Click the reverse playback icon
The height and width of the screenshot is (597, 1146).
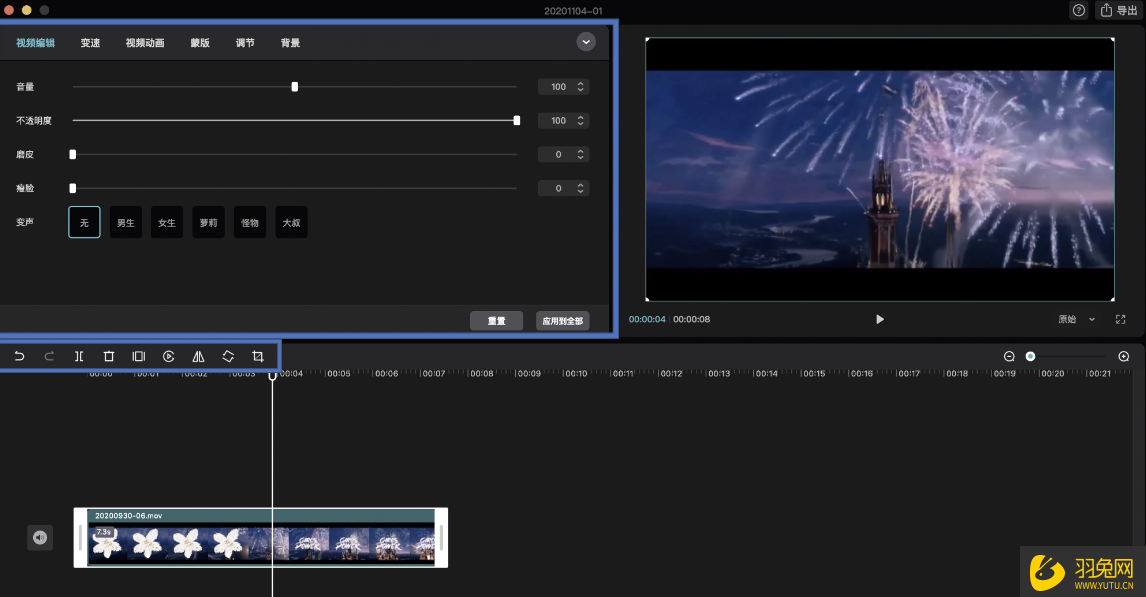169,356
